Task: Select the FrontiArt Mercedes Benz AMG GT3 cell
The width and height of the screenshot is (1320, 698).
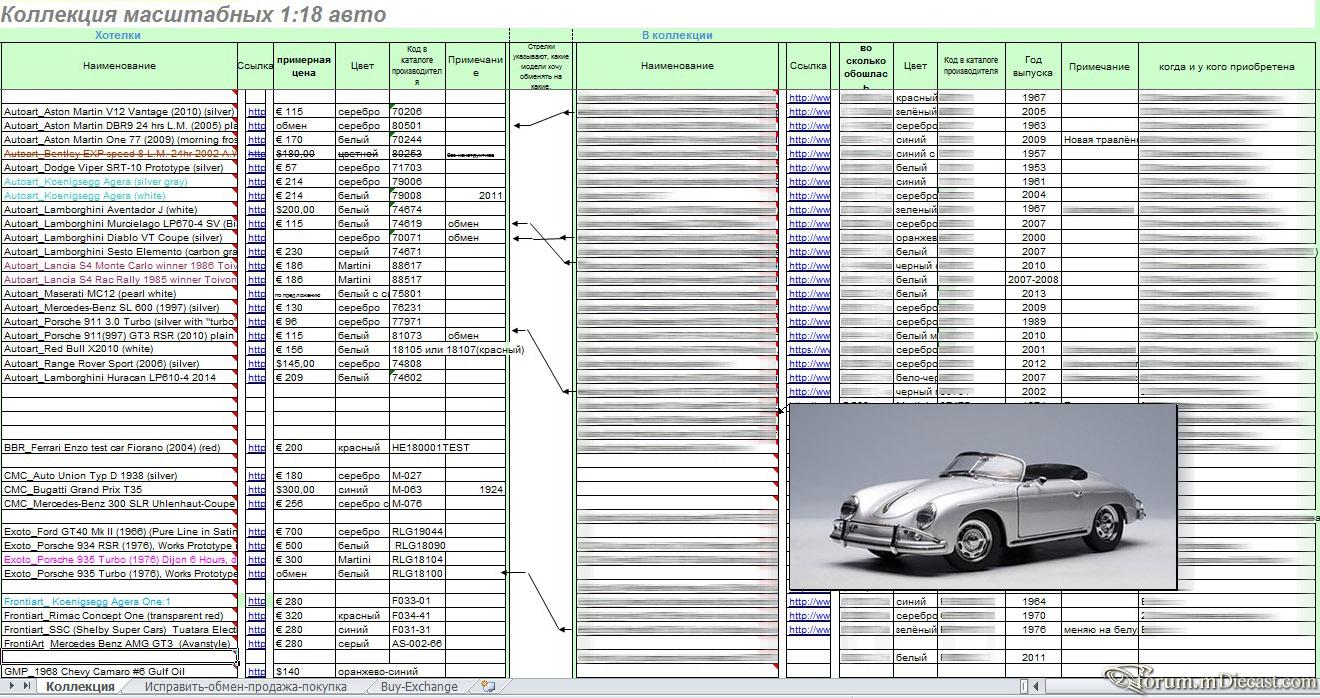Action: [x=119, y=644]
